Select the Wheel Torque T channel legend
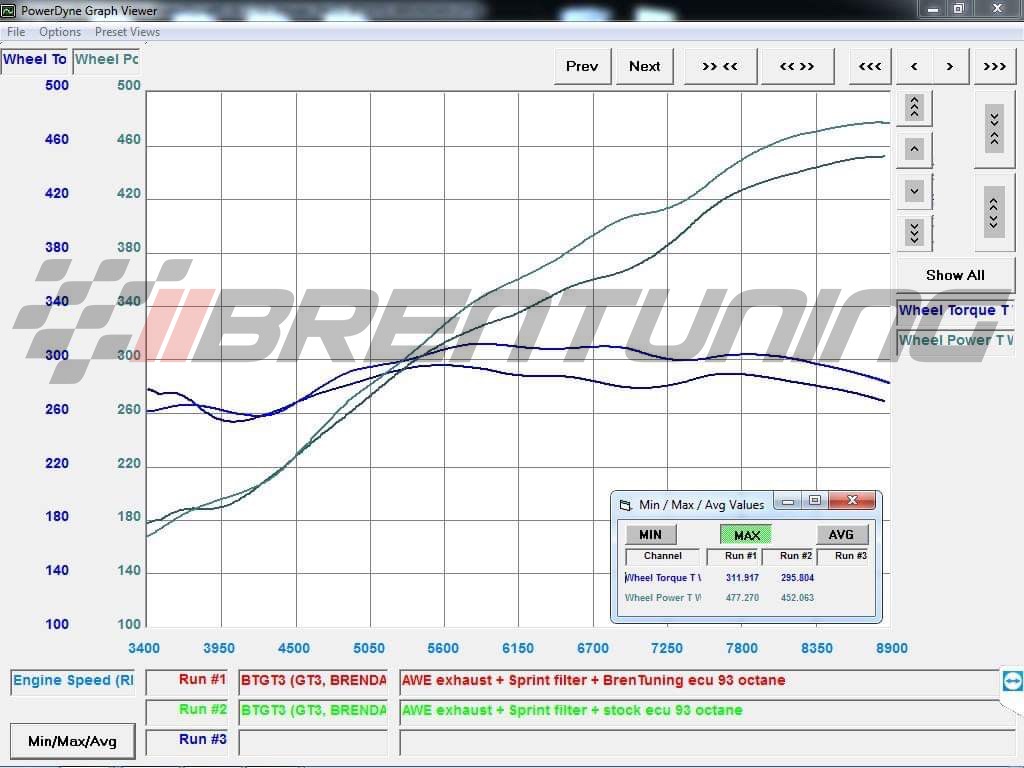 955,310
